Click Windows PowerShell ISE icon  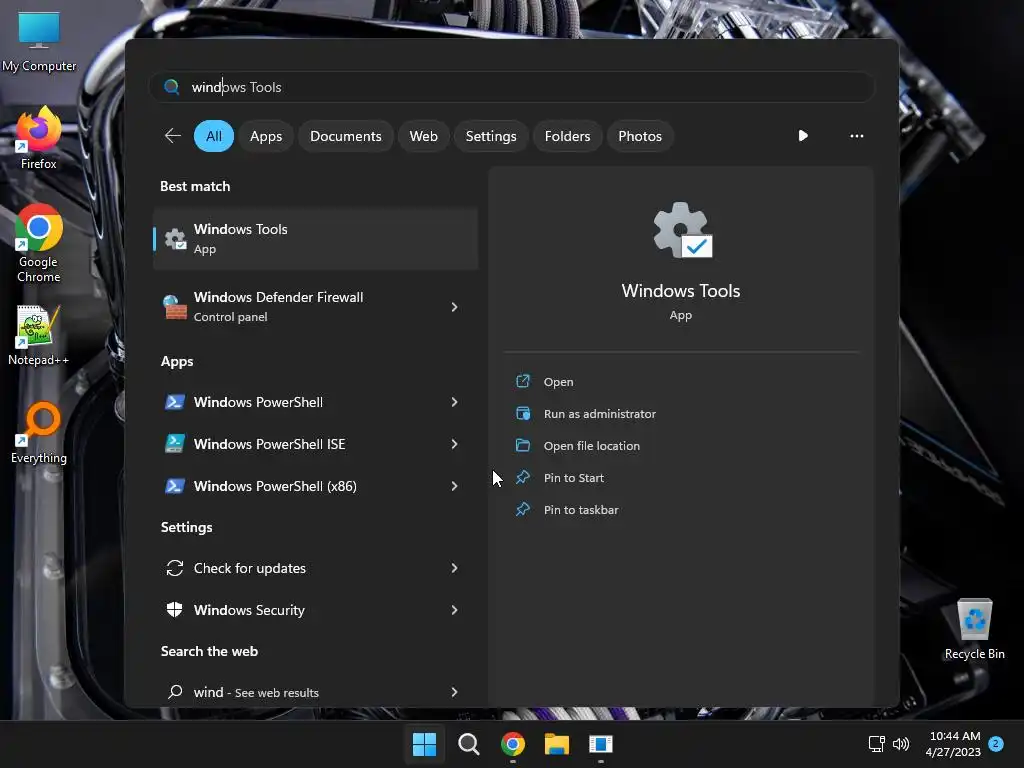coord(174,444)
